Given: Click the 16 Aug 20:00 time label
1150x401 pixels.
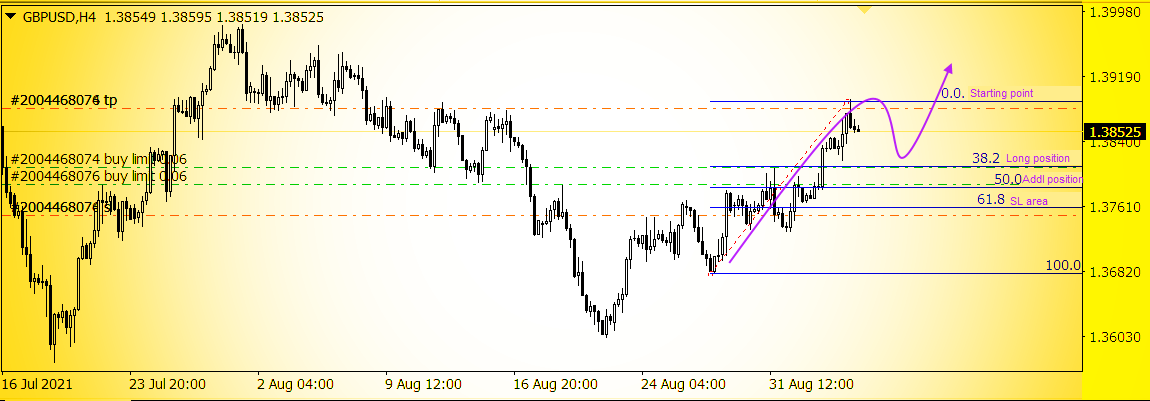Looking at the screenshot, I should [556, 383].
